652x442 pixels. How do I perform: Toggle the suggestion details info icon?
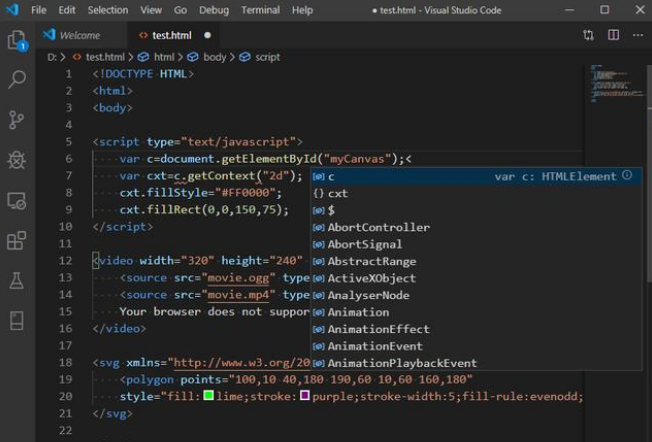point(627,176)
